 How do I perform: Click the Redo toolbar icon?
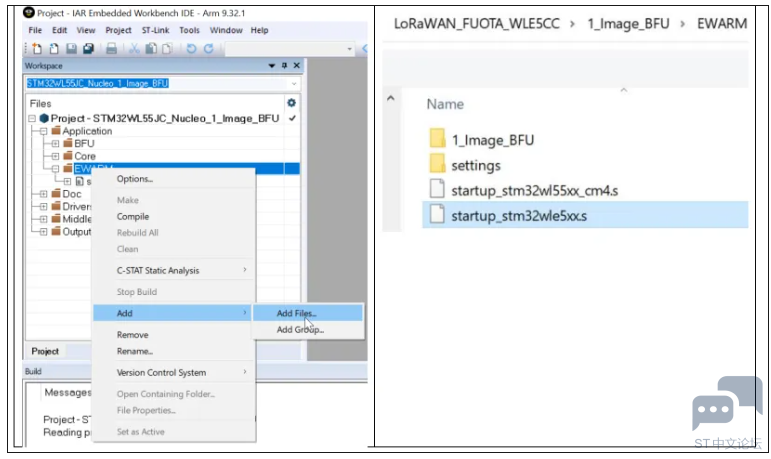tap(208, 48)
